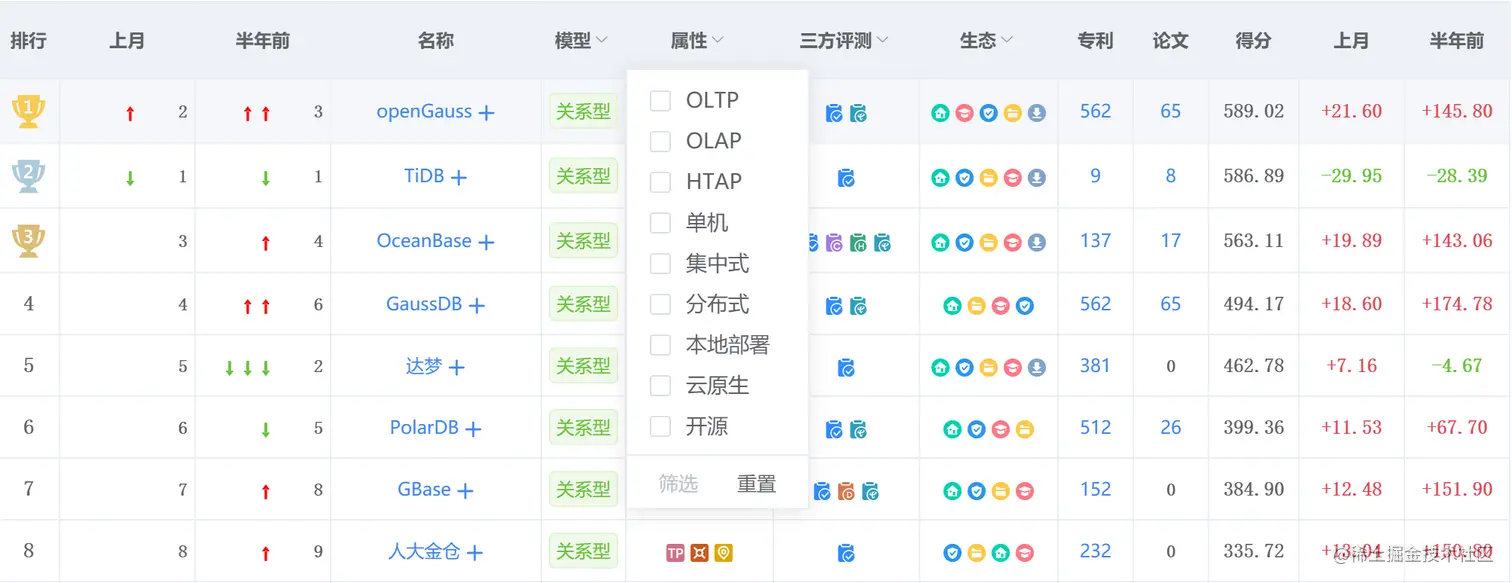1512x583 pixels.
Task: Click the blue clipboard evaluation icon for 达梦
Action: (846, 367)
